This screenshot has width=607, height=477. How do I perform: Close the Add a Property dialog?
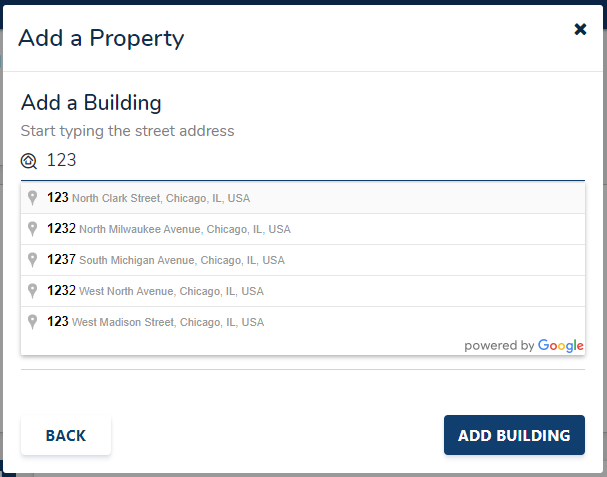point(580,29)
